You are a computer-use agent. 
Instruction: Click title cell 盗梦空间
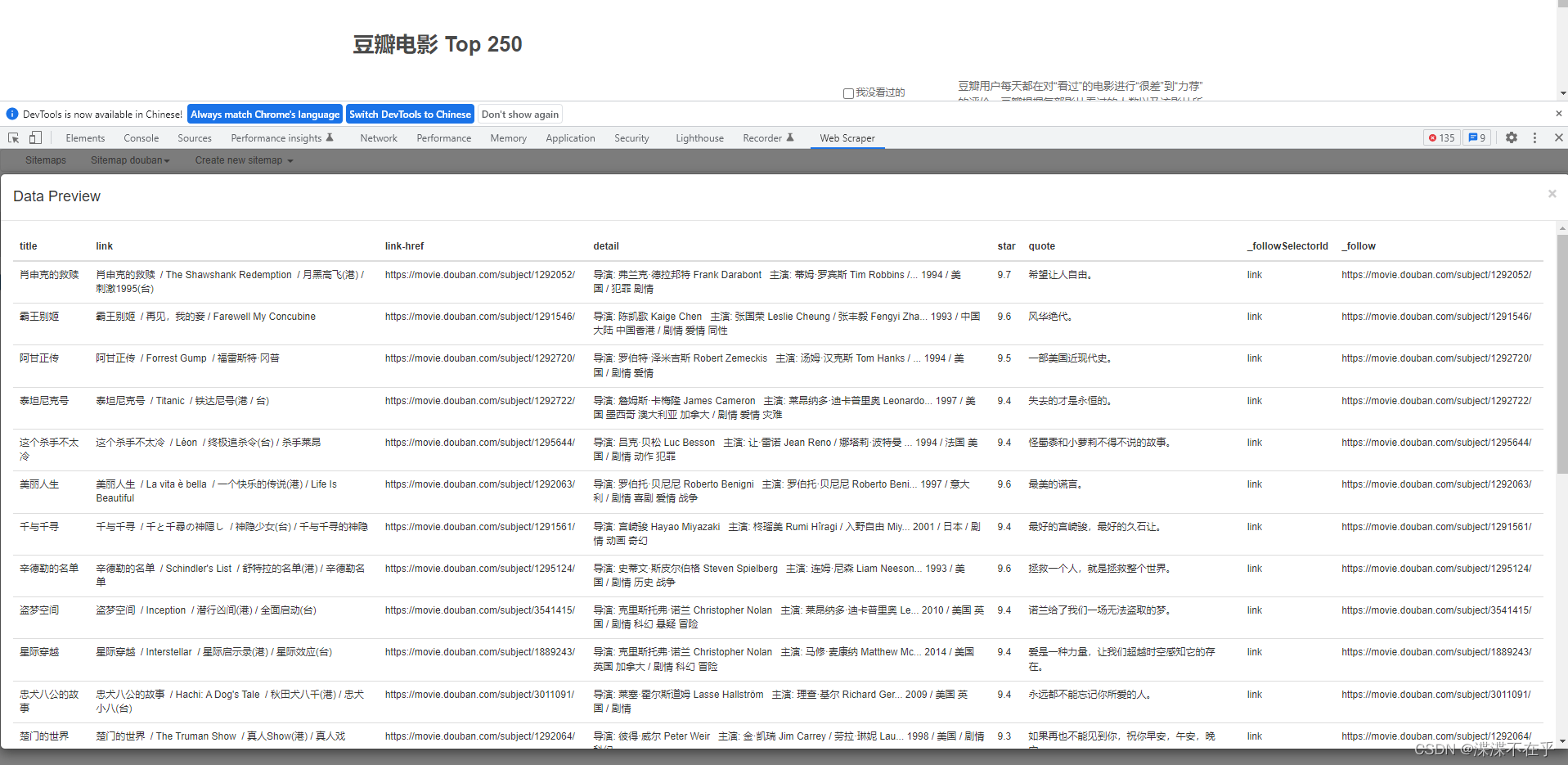tap(39, 610)
